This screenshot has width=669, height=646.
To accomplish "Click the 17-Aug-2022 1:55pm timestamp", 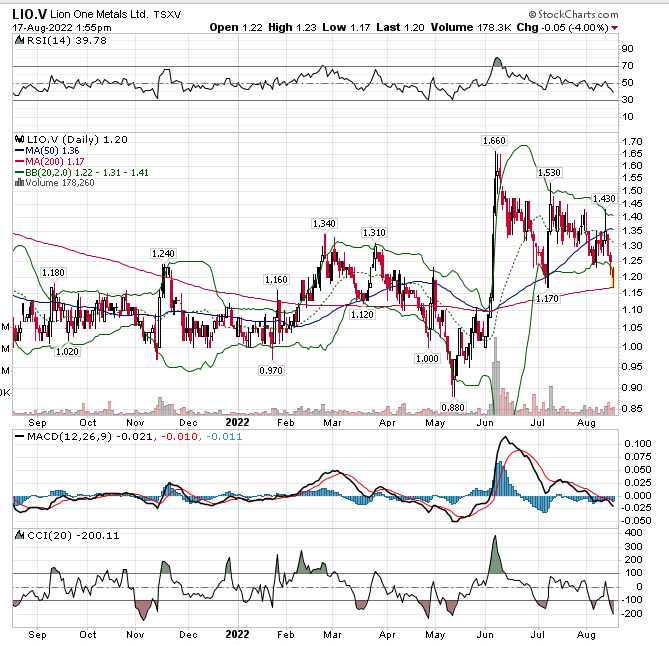I will point(62,28).
